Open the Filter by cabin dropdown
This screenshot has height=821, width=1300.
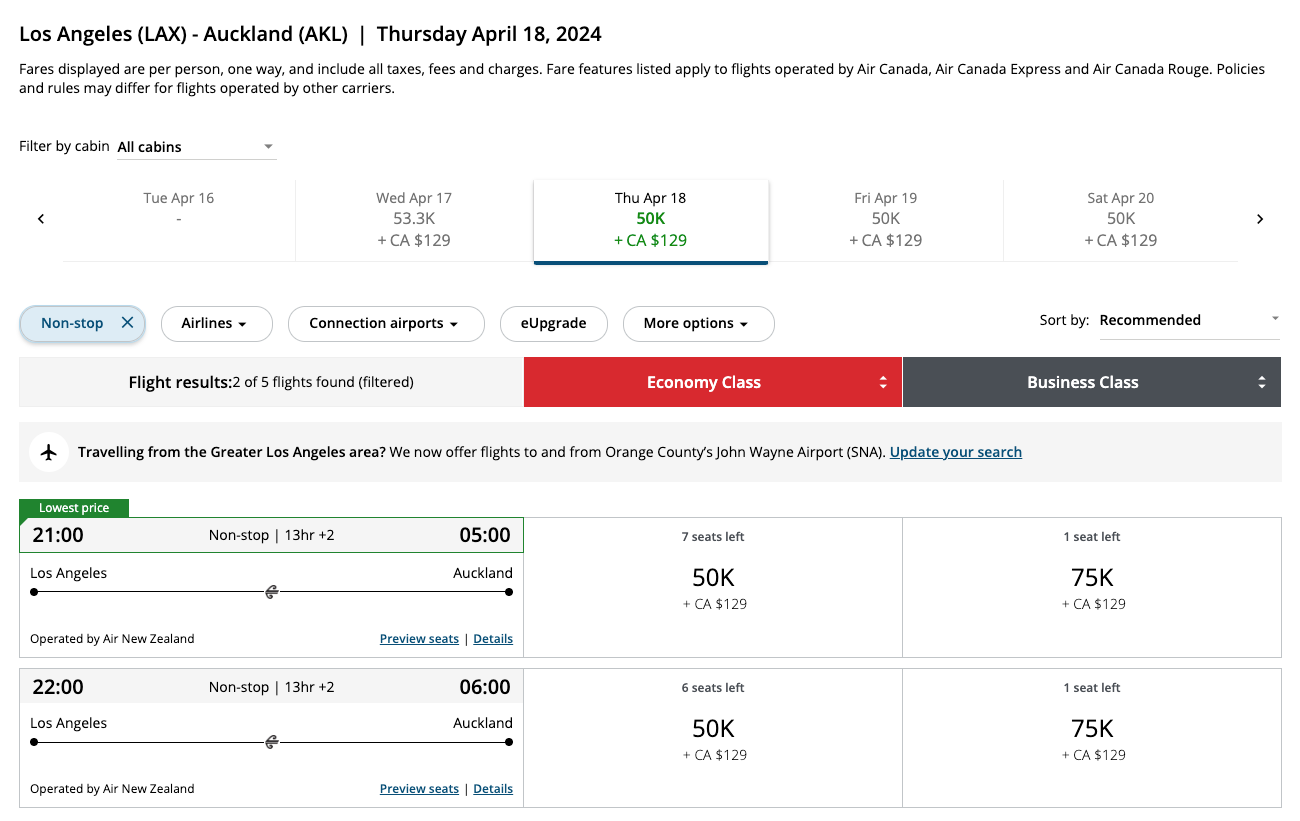[x=196, y=147]
